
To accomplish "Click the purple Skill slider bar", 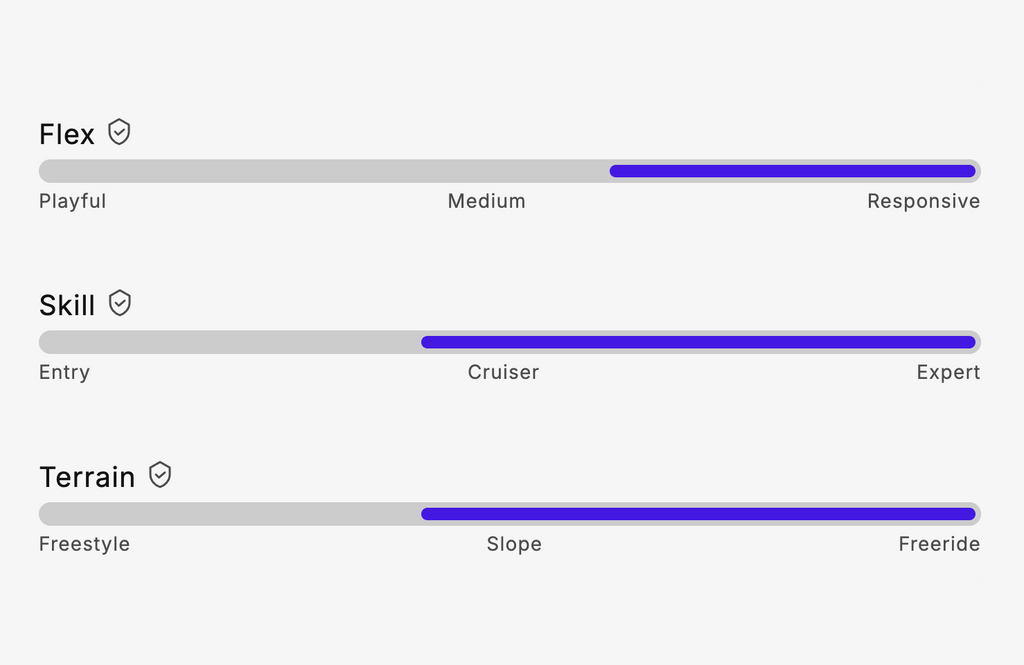I will pos(698,342).
